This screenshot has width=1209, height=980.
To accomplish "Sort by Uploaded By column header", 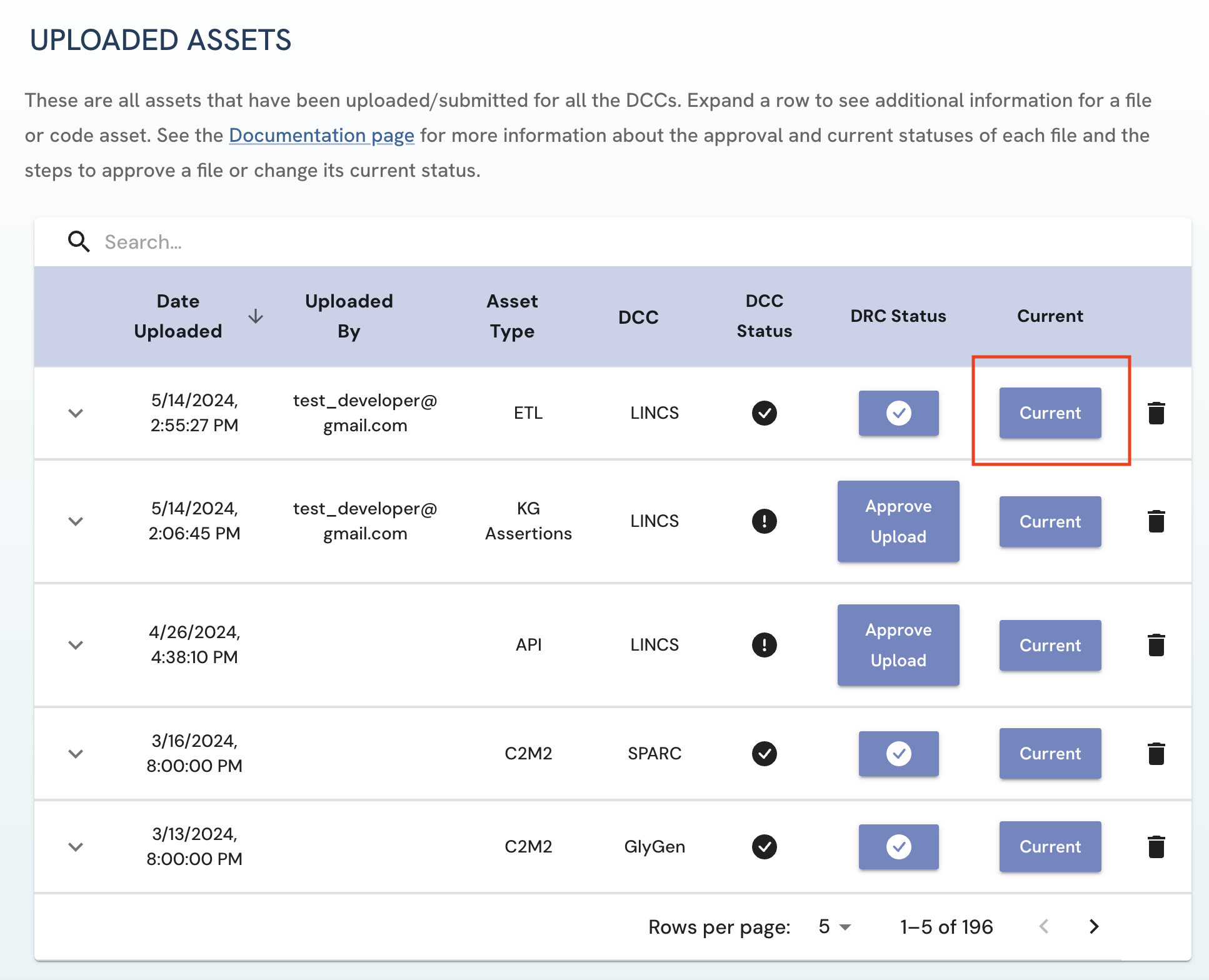I will tap(349, 316).
